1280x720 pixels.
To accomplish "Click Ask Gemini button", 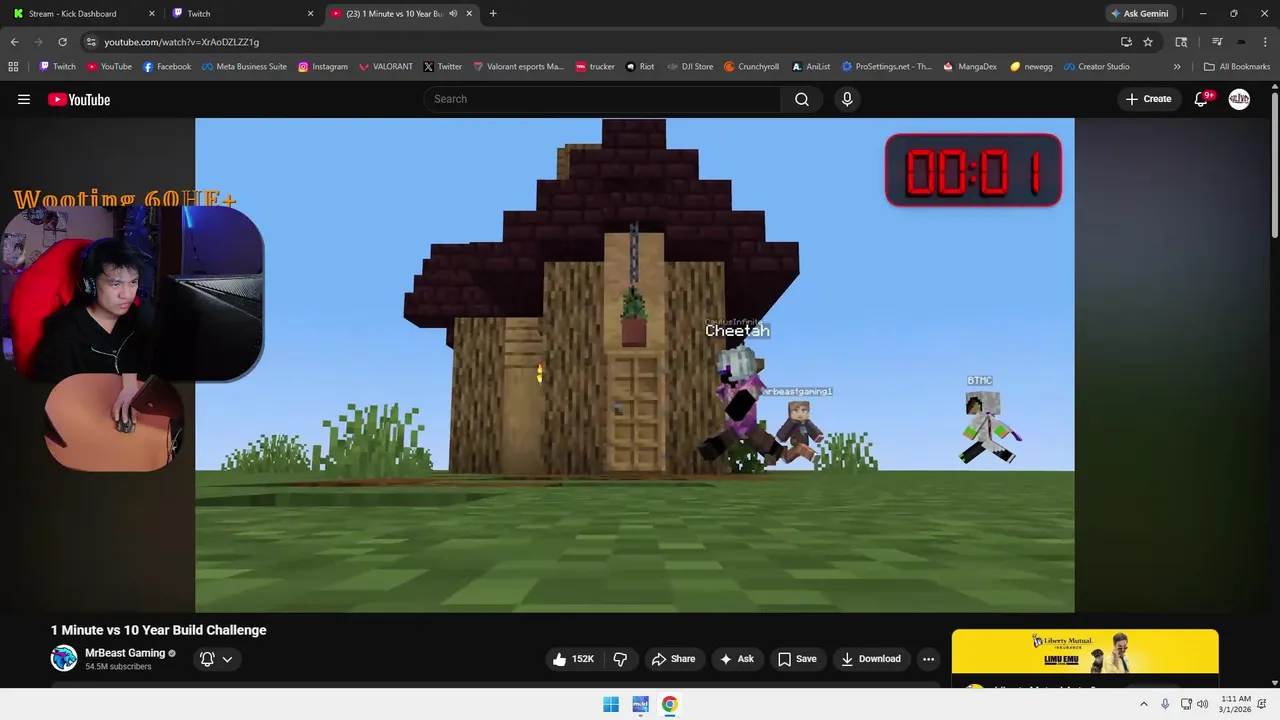I will [1139, 14].
